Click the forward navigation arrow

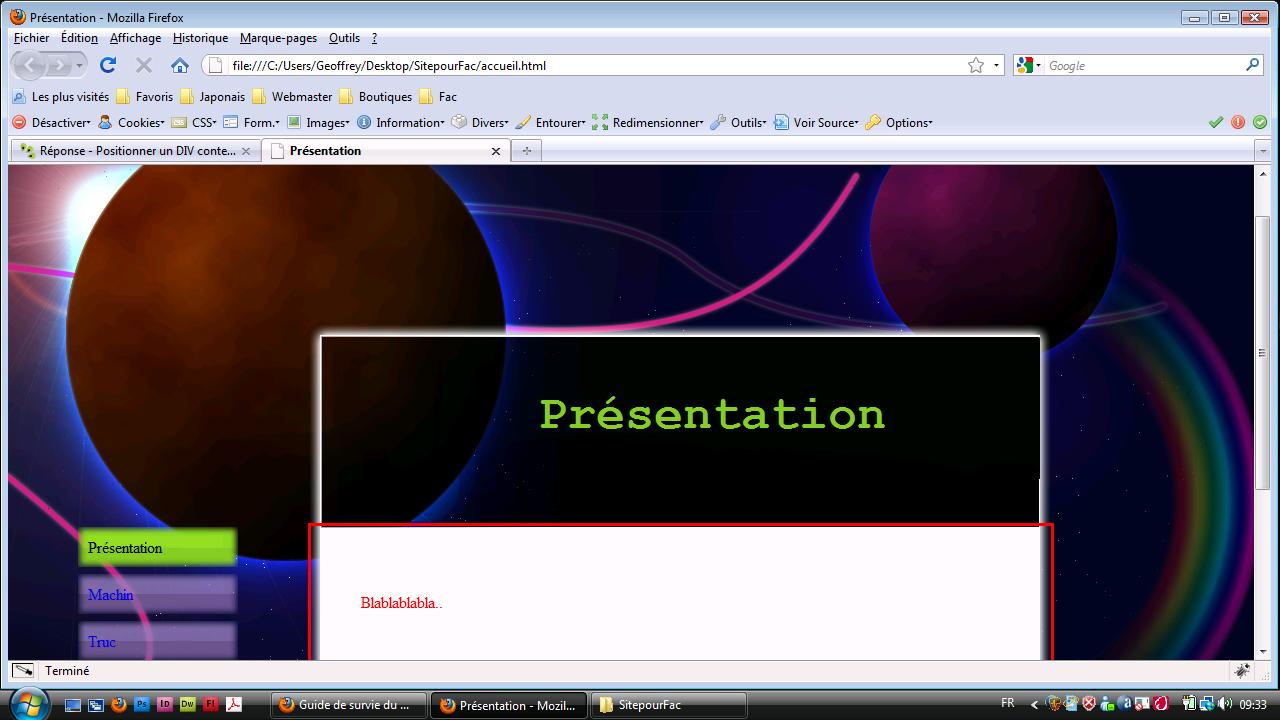coord(60,65)
